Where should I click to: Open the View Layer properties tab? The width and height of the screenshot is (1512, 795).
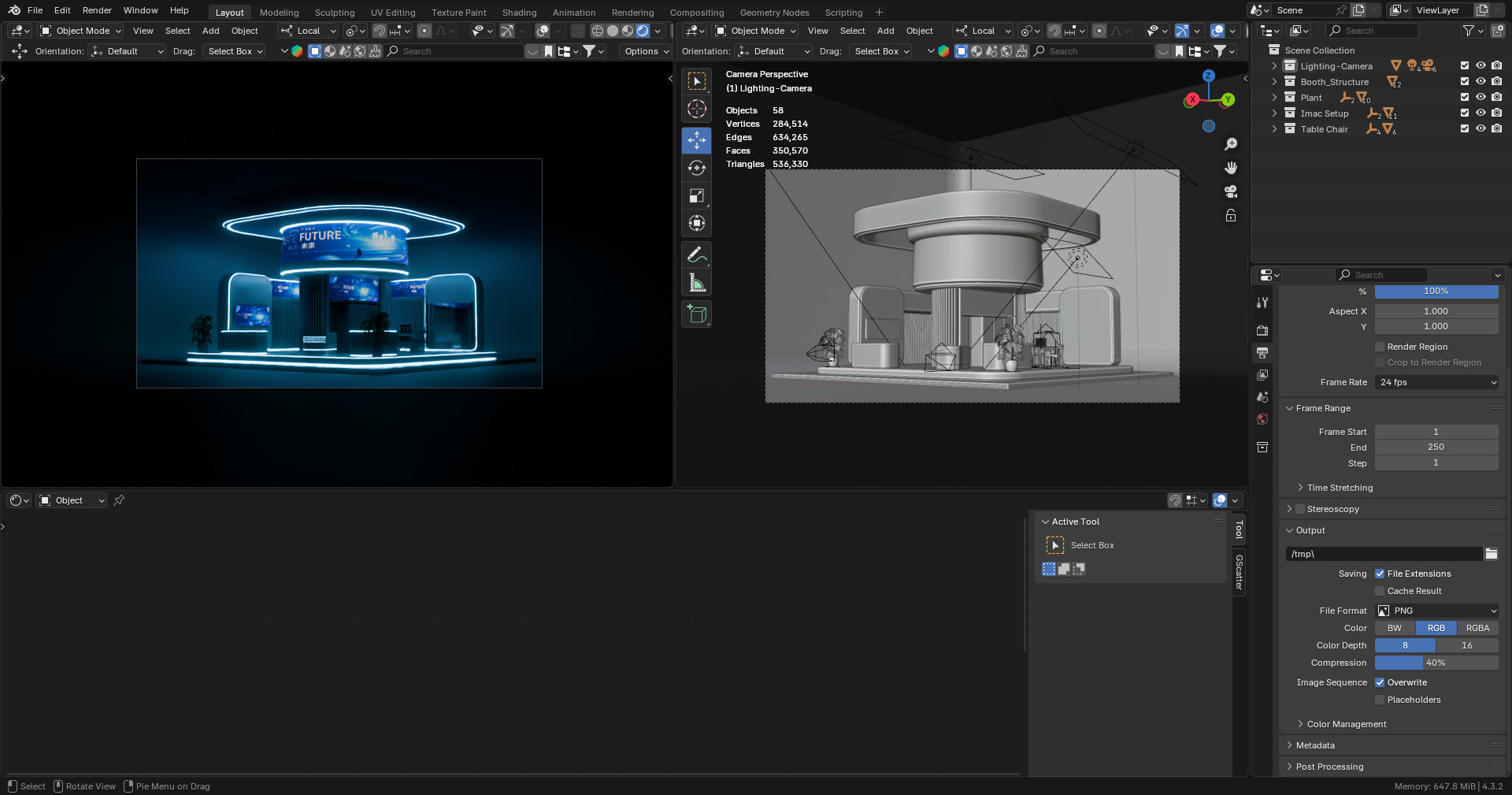pos(1262,374)
